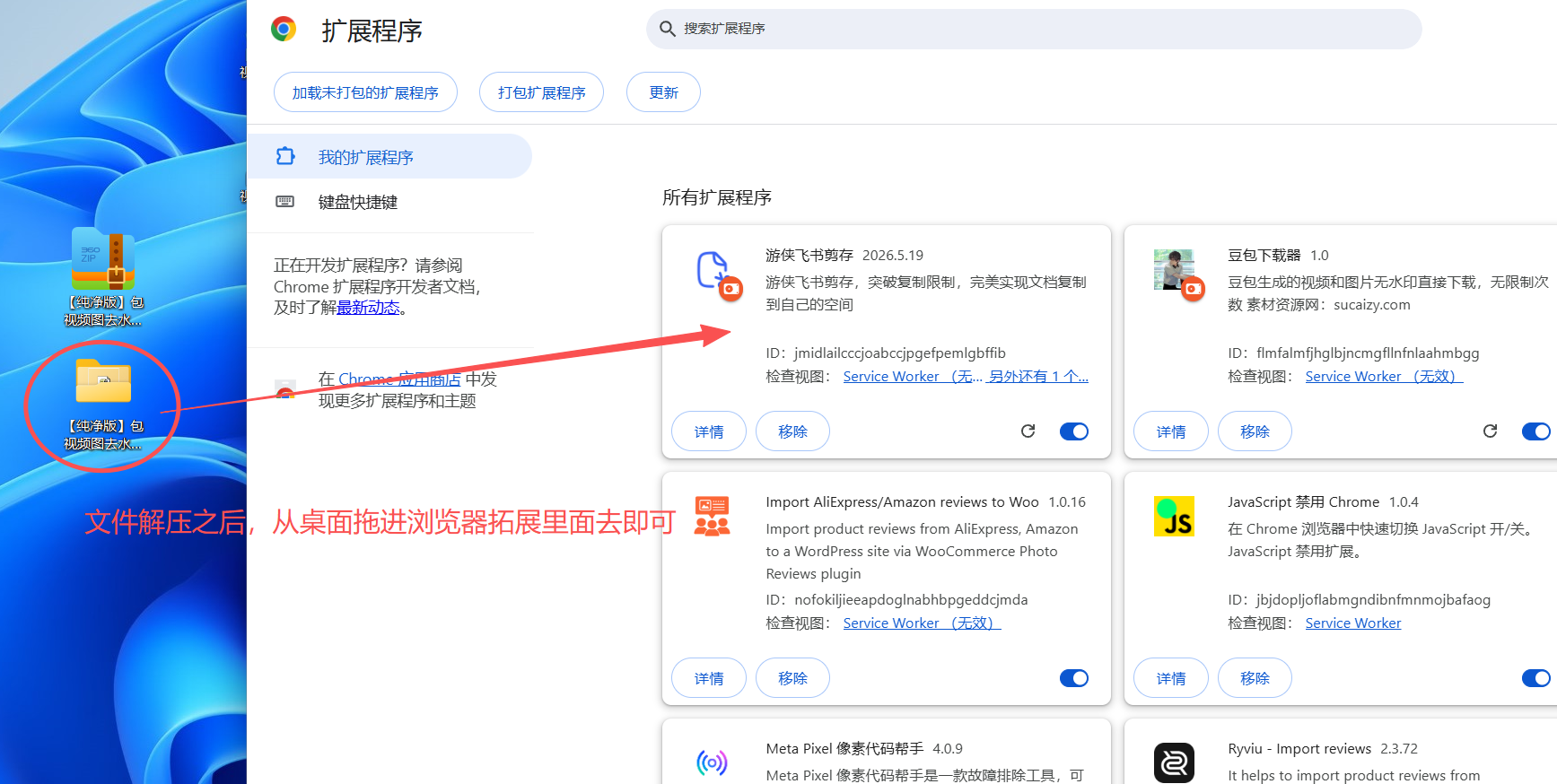Click 移除 for Import AliExpress/Amazon reviews
This screenshot has height=784, width=1557.
click(x=792, y=678)
